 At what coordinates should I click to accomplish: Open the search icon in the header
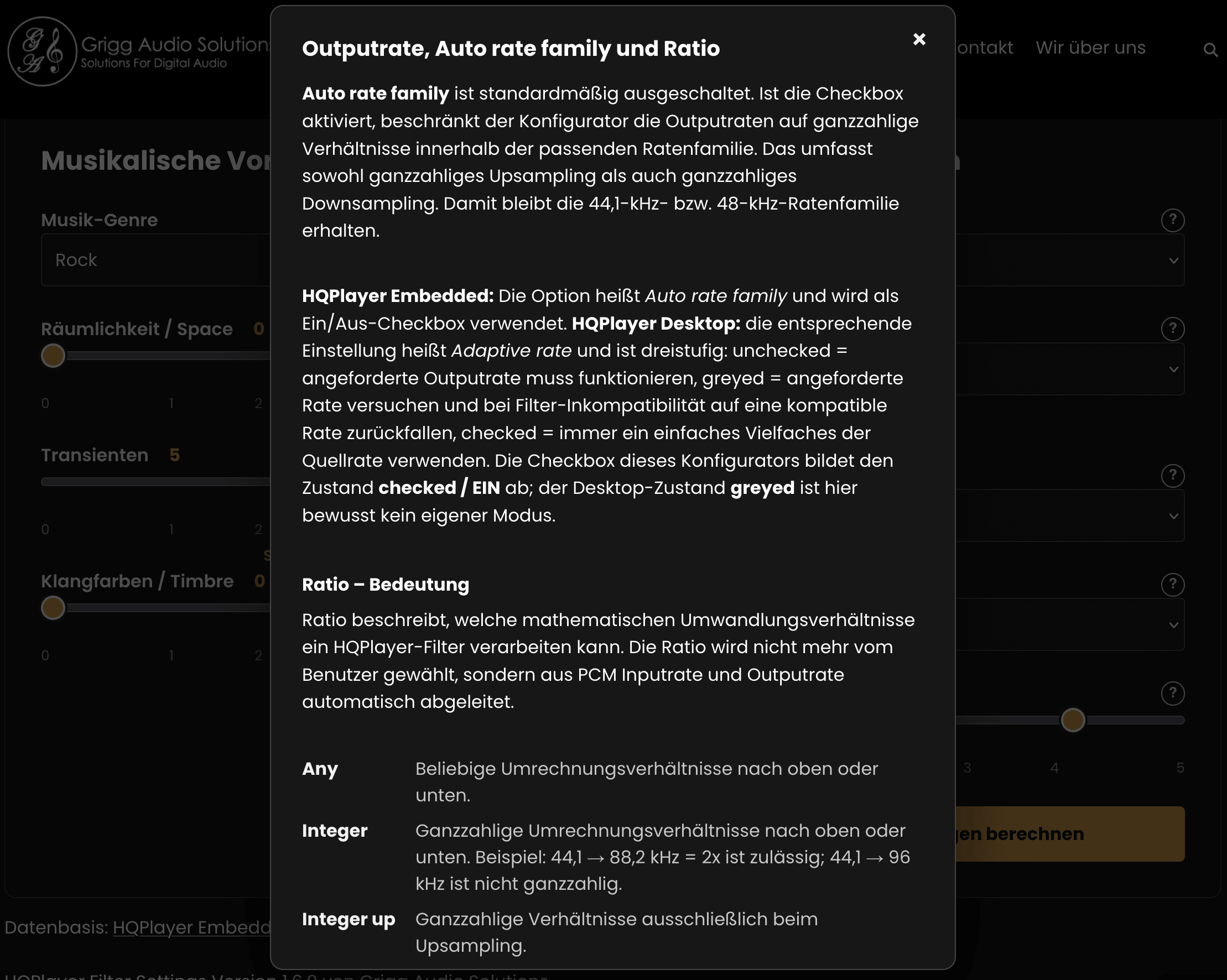(x=1210, y=50)
